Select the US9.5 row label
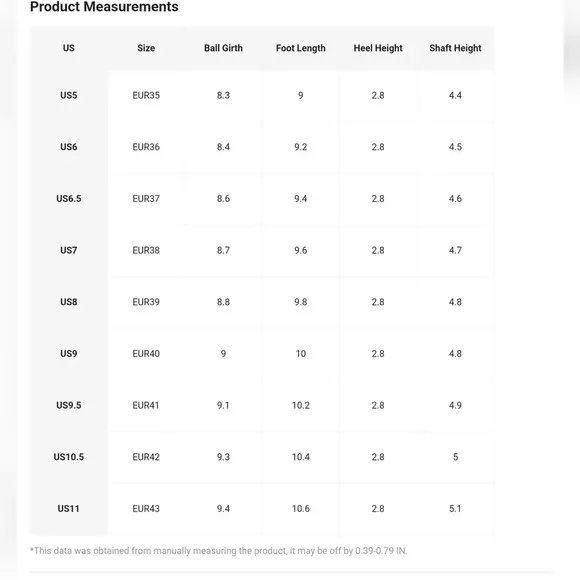The height and width of the screenshot is (580, 580). [68, 405]
